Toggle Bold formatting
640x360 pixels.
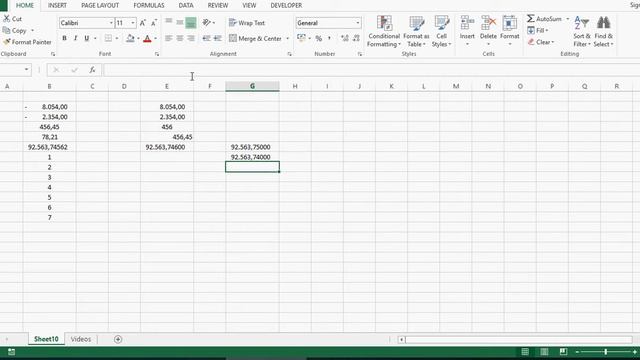click(64, 38)
